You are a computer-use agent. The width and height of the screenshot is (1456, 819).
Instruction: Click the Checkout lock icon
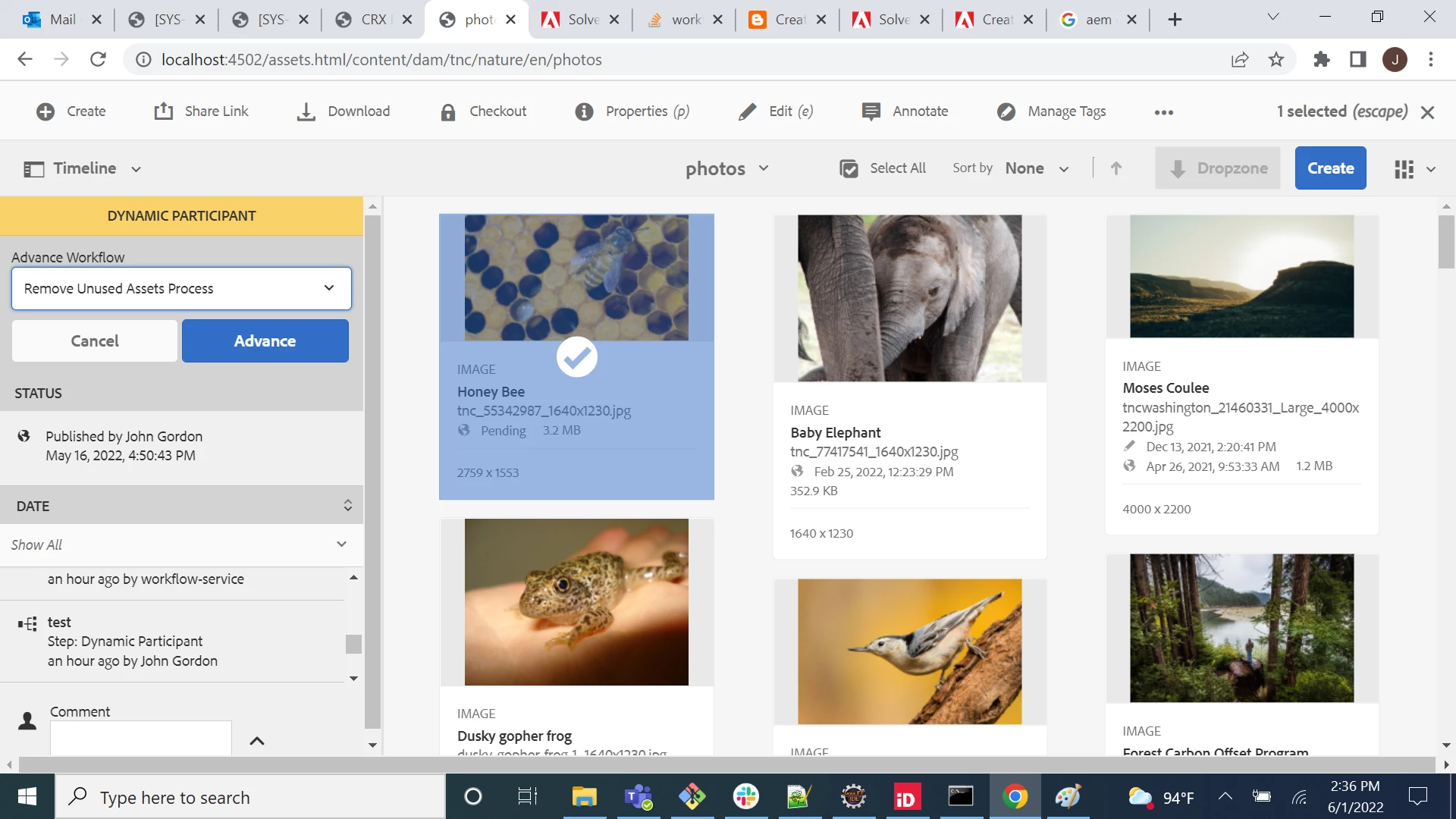click(448, 111)
